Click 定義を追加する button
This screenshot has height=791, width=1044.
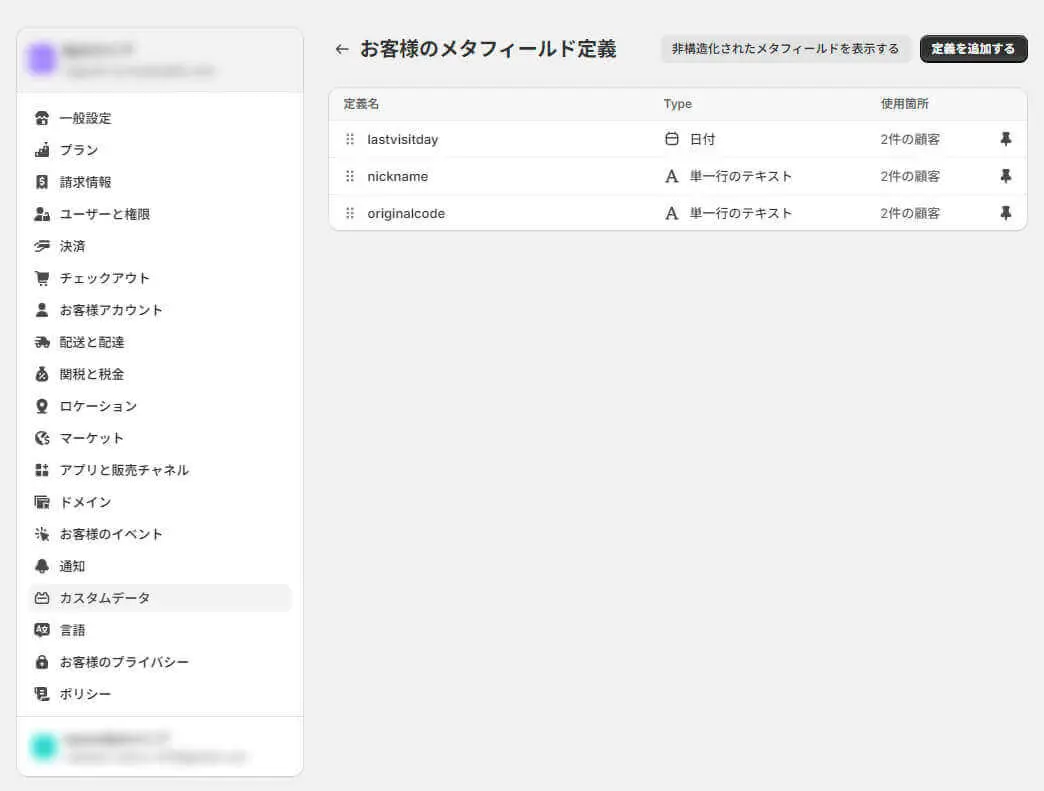point(973,49)
